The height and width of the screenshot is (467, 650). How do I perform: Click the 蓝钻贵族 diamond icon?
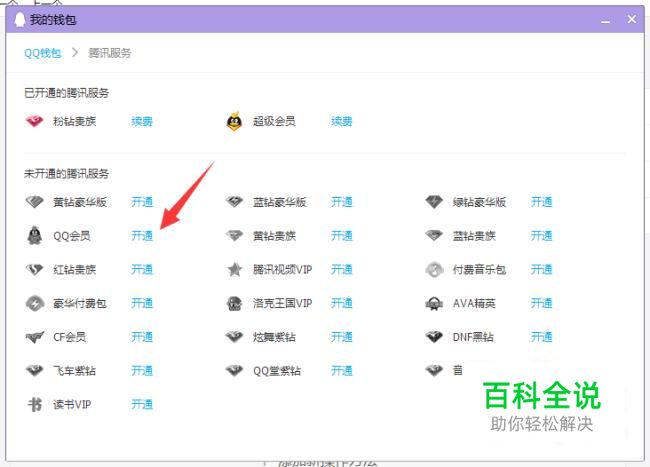[434, 236]
